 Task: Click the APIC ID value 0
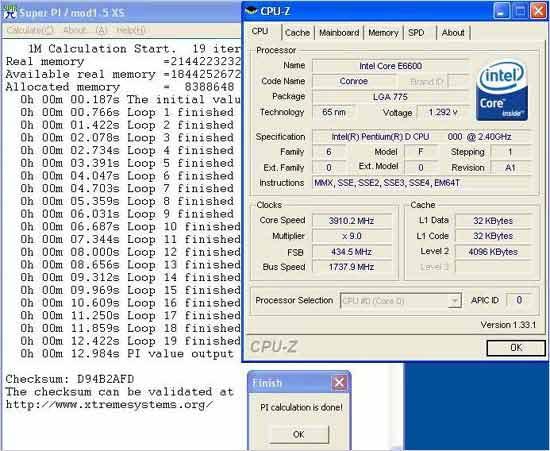(519, 300)
